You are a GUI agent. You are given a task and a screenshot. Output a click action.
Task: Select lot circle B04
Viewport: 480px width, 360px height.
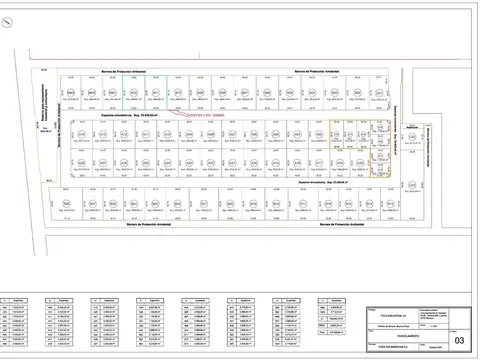pos(312,92)
